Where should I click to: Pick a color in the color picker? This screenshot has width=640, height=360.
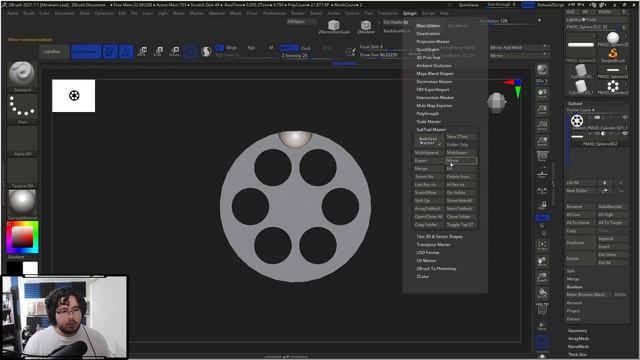coord(22,237)
